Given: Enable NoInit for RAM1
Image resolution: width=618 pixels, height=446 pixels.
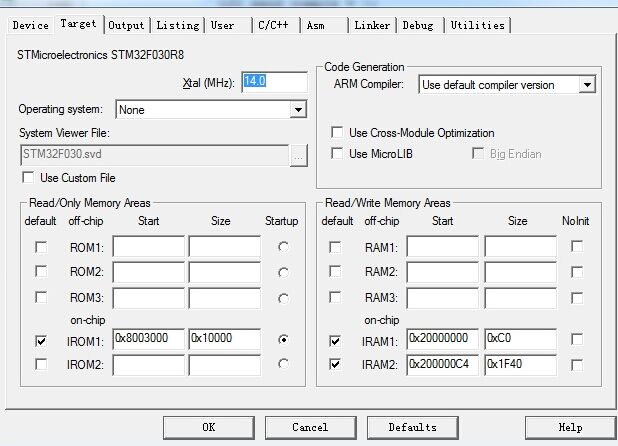Looking at the screenshot, I should (577, 247).
